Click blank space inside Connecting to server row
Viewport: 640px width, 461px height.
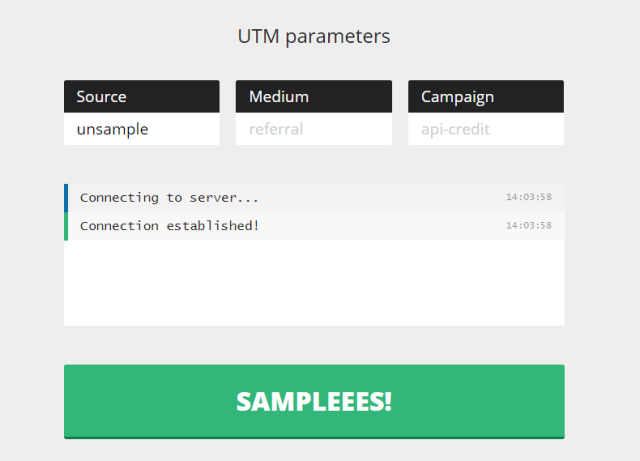[x=380, y=198]
